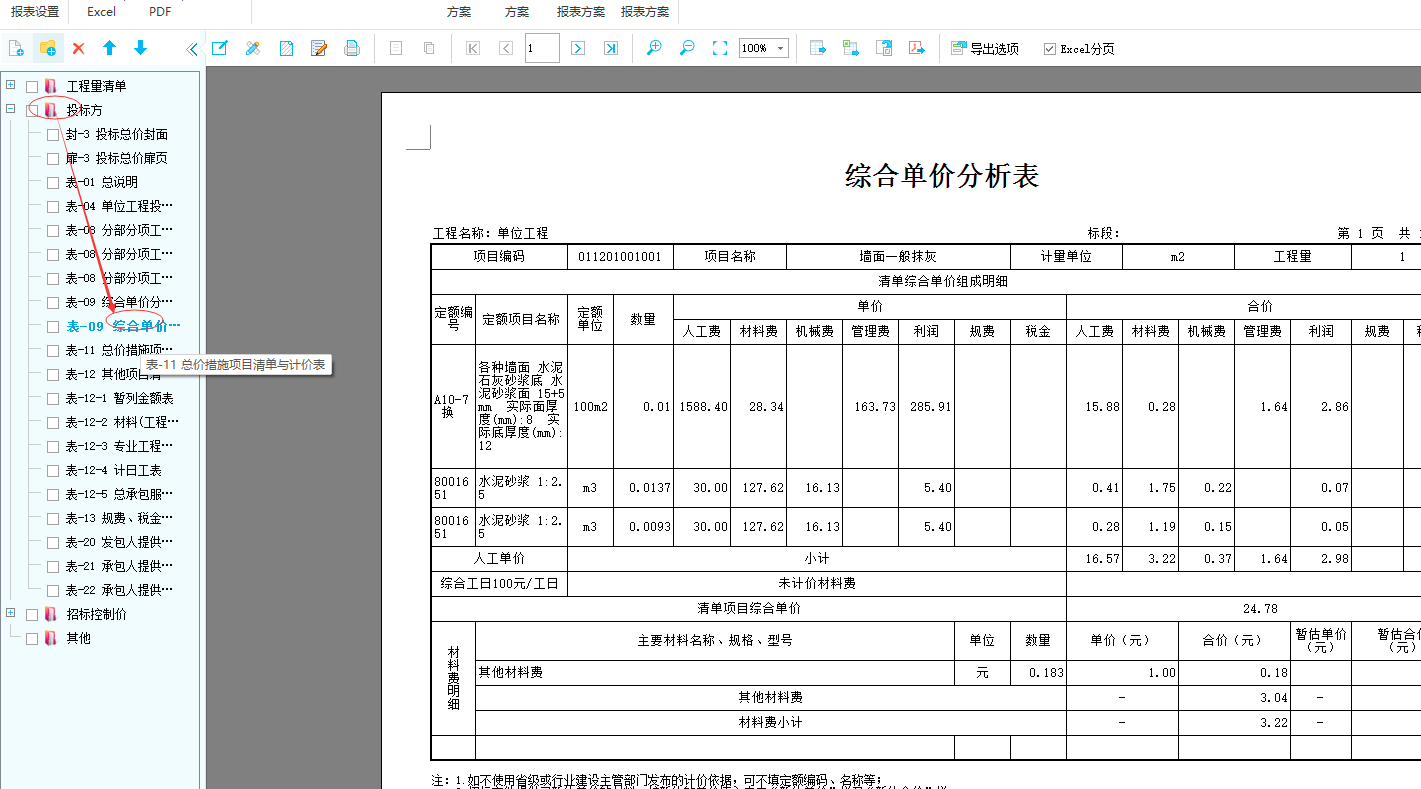This screenshot has width=1421, height=789.
Task: Click the printer icon
Action: click(x=352, y=48)
